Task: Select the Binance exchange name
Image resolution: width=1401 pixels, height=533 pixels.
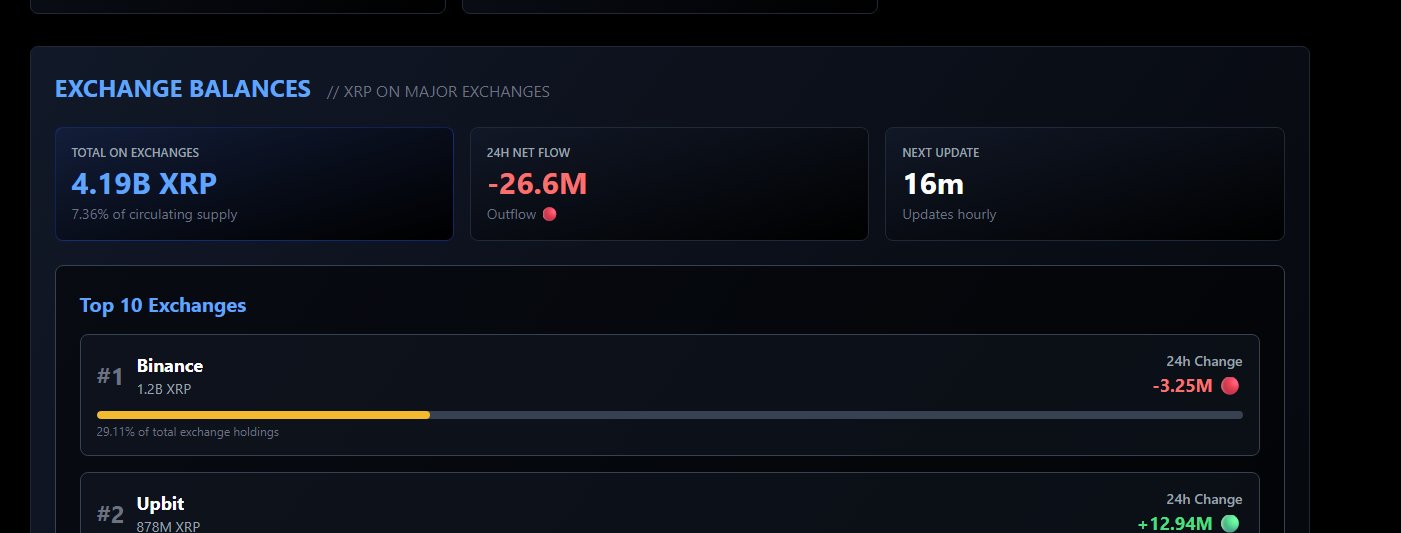Action: coord(170,366)
